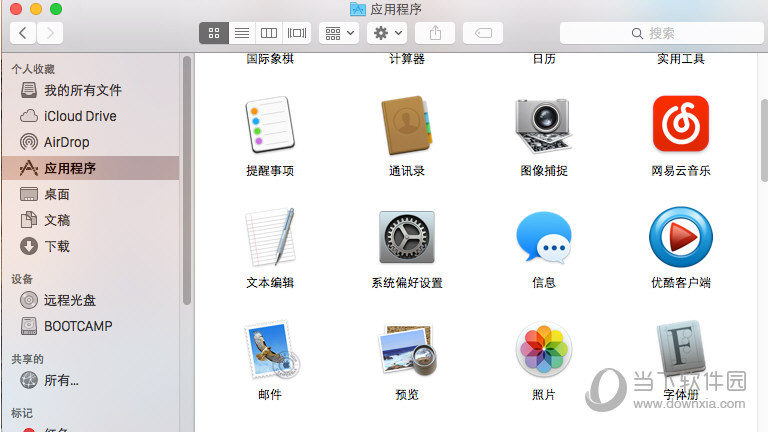Open 系统偏好设置 System Preferences icon
The height and width of the screenshot is (433, 770).
(x=407, y=237)
